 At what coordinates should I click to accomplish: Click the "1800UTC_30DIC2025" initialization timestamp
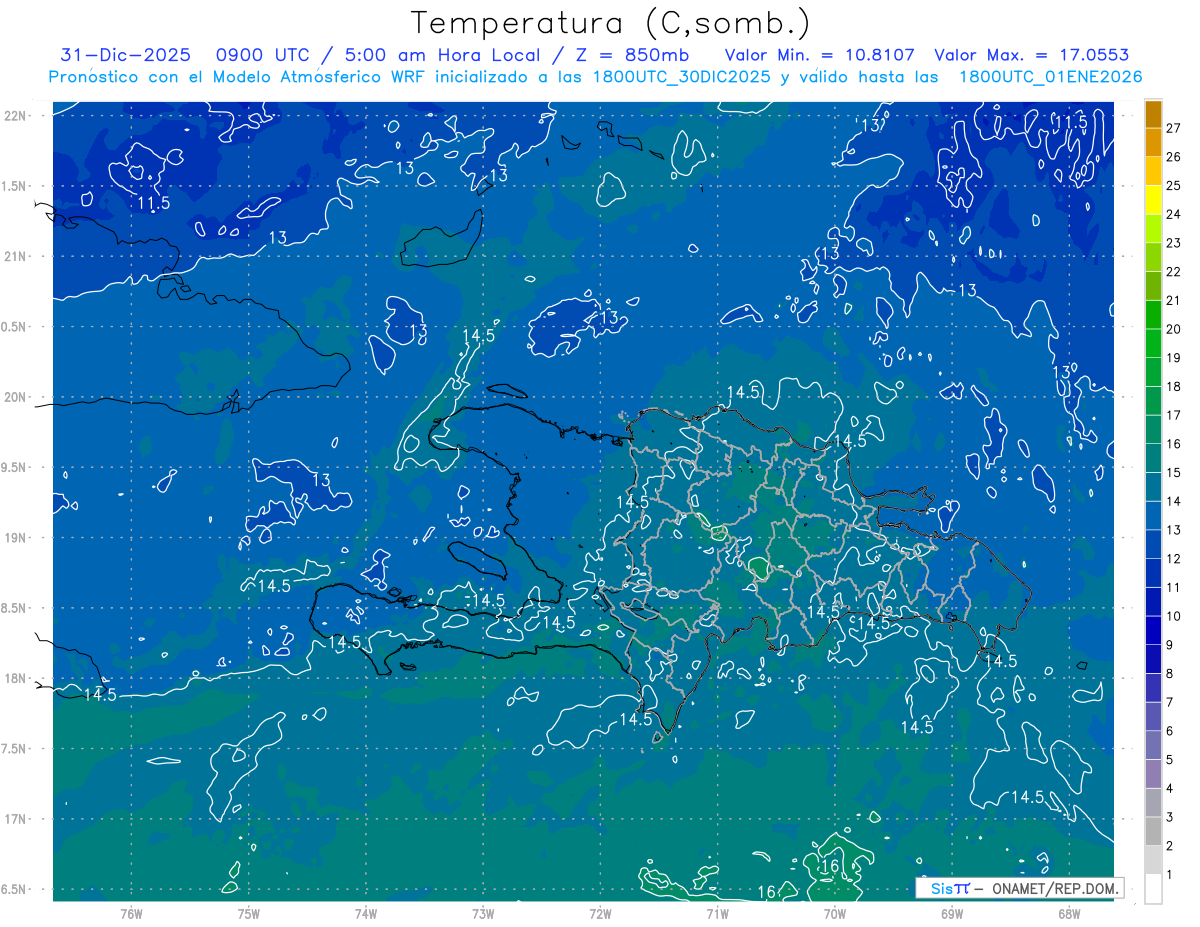coord(681,77)
